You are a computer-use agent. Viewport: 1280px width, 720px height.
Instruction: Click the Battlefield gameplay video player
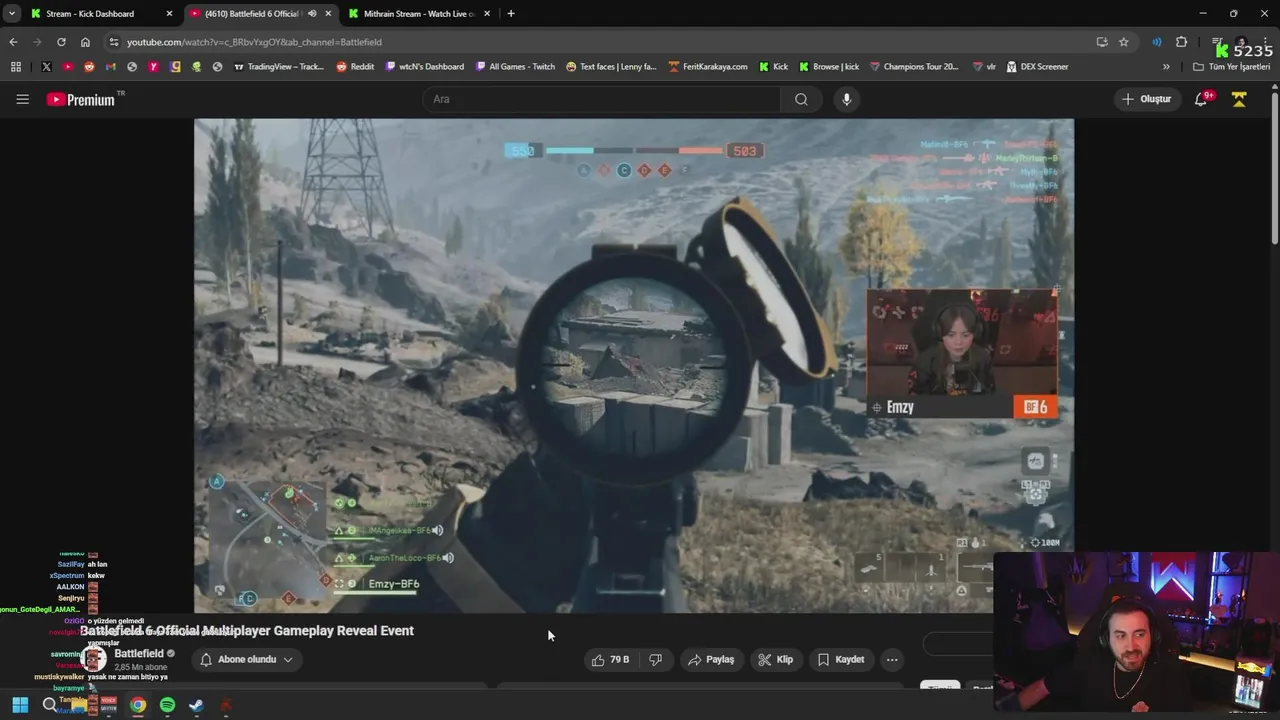point(634,365)
